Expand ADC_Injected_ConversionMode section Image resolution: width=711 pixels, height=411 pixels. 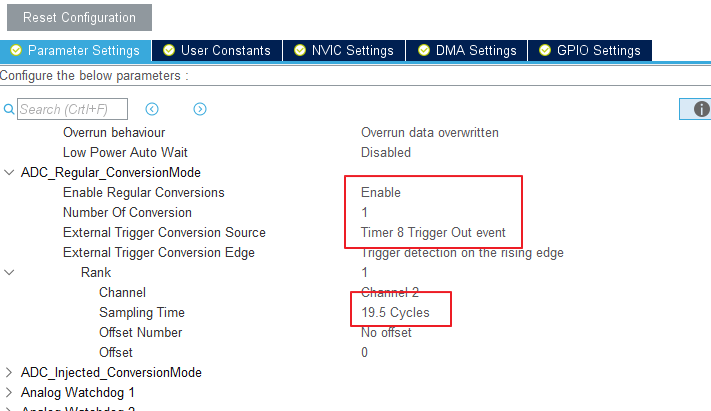(9, 372)
